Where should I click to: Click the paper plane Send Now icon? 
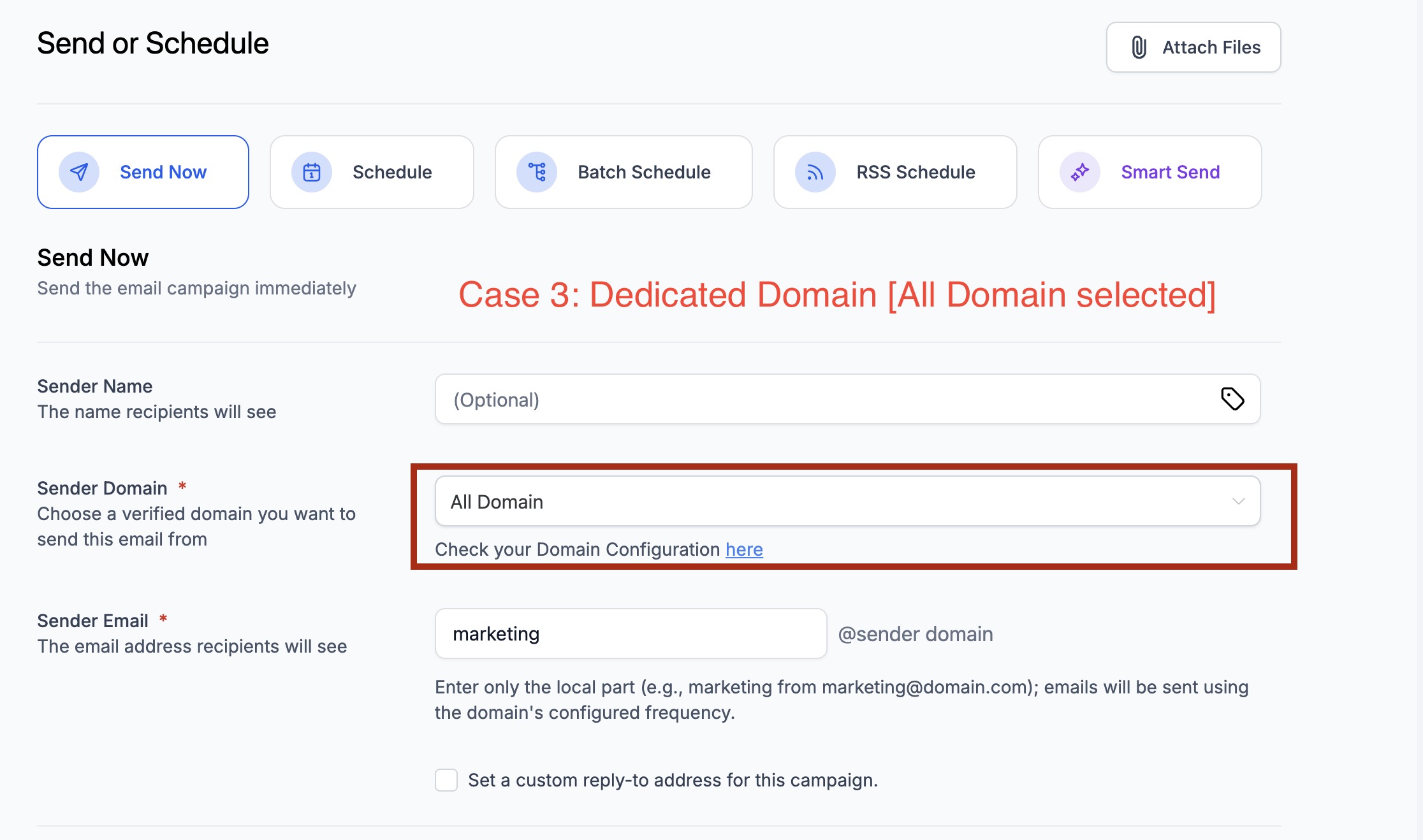point(79,172)
